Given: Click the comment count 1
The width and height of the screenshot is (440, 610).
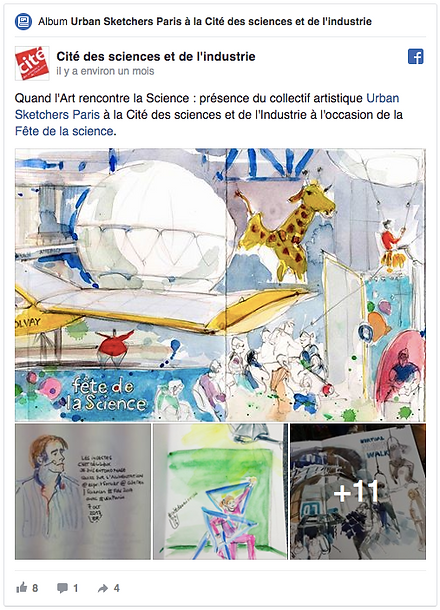Looking at the screenshot, I should coord(75,588).
